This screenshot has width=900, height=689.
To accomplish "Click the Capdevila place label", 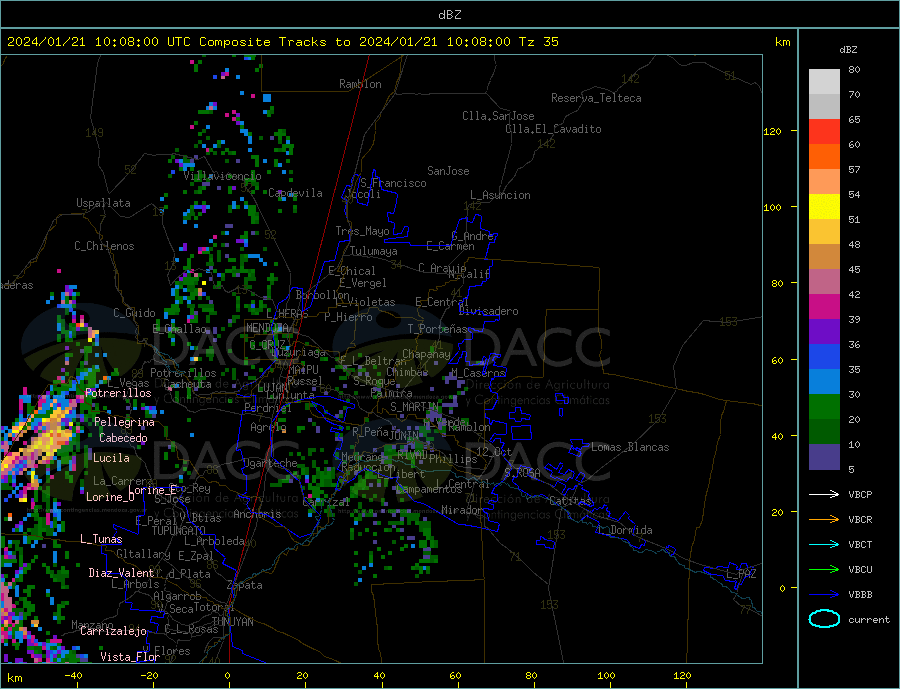I will point(295,193).
